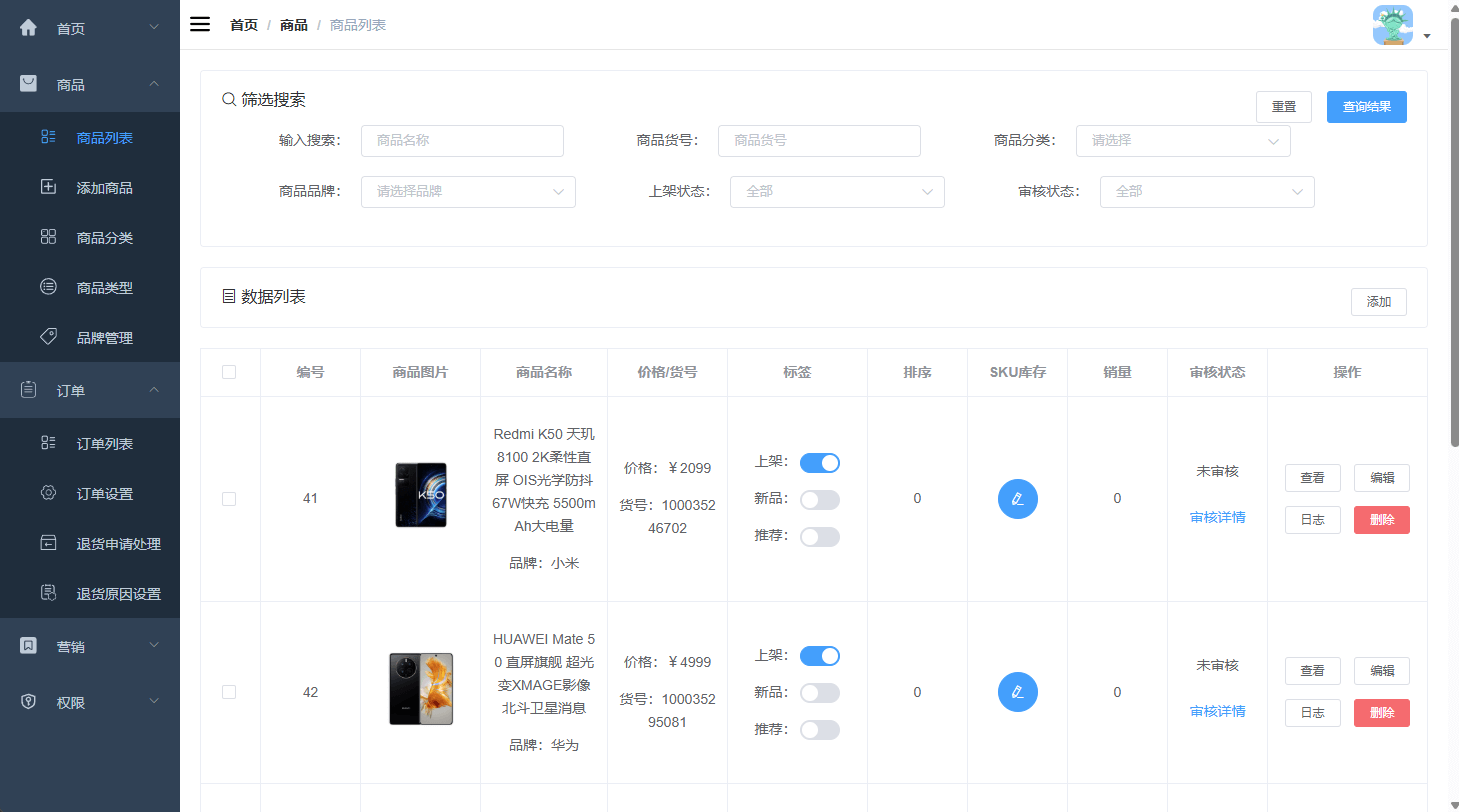
Task: Disable 上架 switch for Redmi K50
Action: coord(819,463)
